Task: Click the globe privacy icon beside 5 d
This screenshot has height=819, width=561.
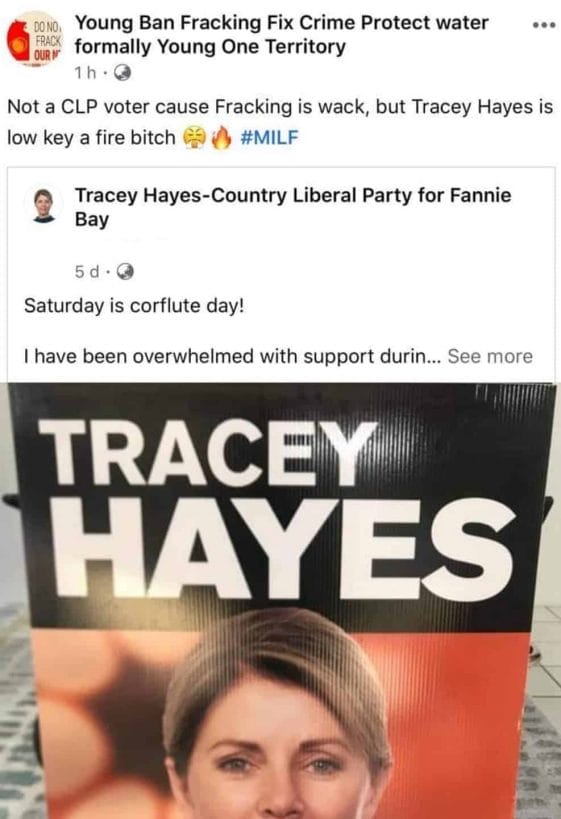Action: 125,271
